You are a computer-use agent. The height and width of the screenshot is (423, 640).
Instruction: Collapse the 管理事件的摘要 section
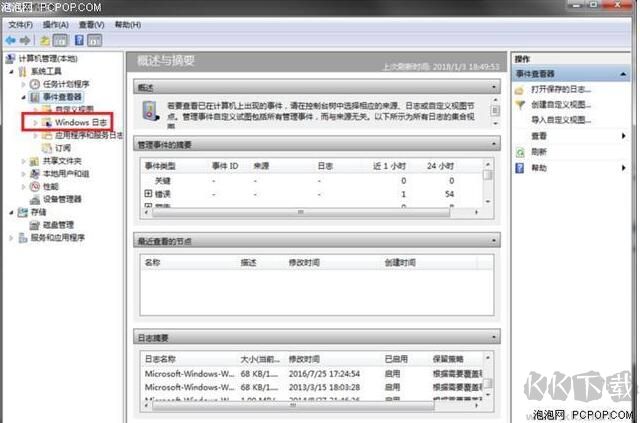pyautogui.click(x=494, y=144)
